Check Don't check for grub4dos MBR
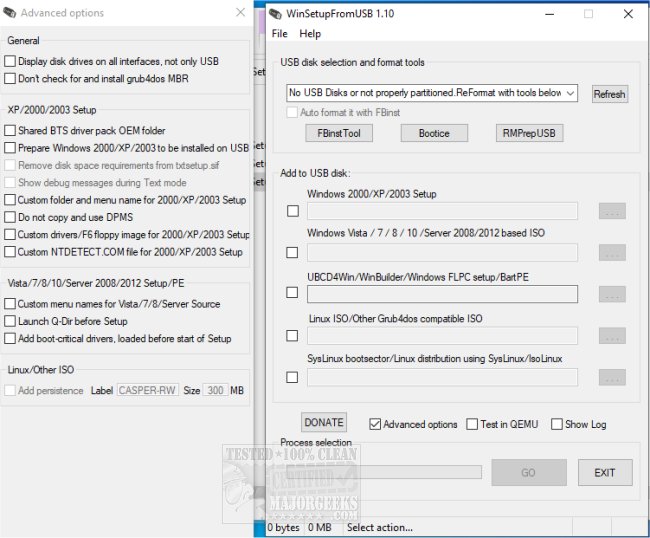Viewport: 650px width, 538px height. (x=10, y=78)
